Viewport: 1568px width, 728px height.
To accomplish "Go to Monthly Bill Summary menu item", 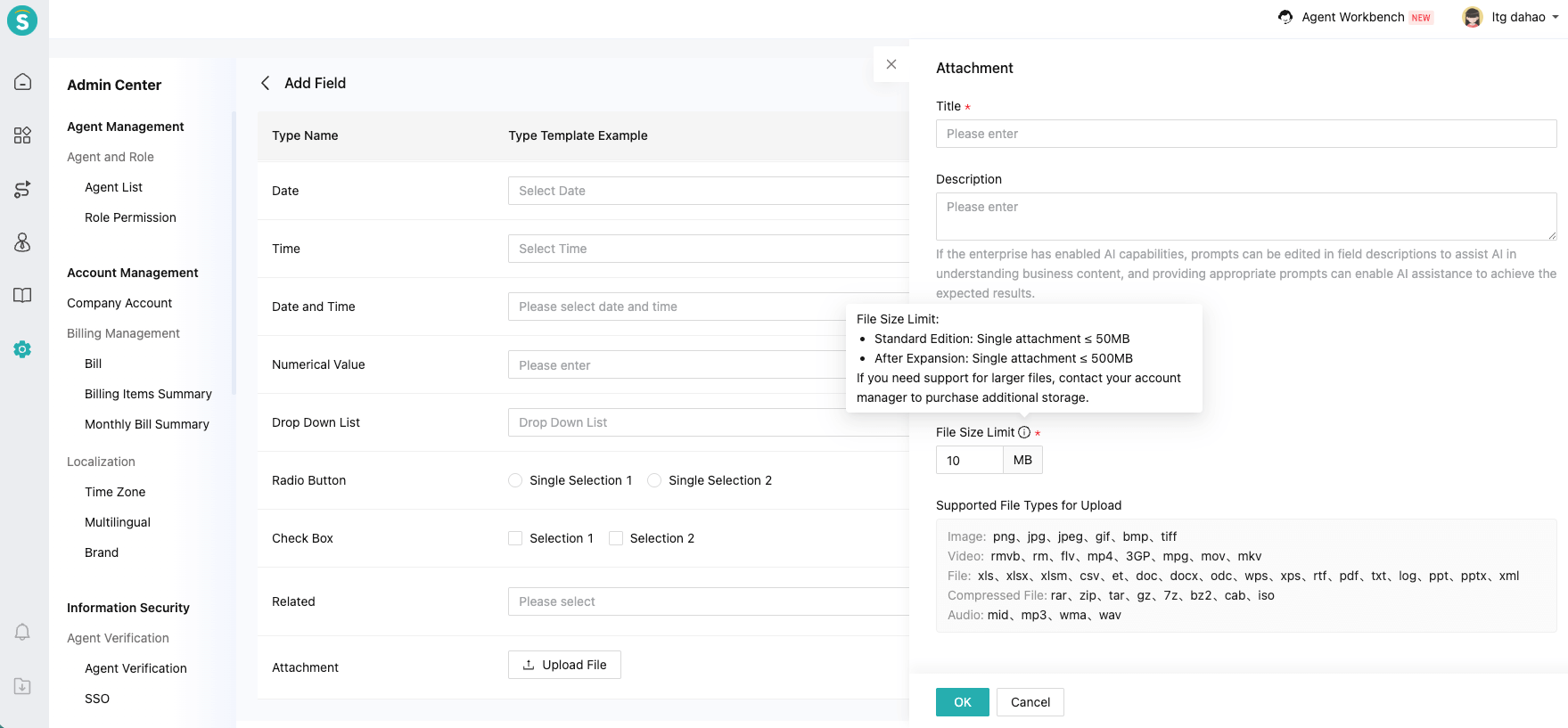I will 147,424.
